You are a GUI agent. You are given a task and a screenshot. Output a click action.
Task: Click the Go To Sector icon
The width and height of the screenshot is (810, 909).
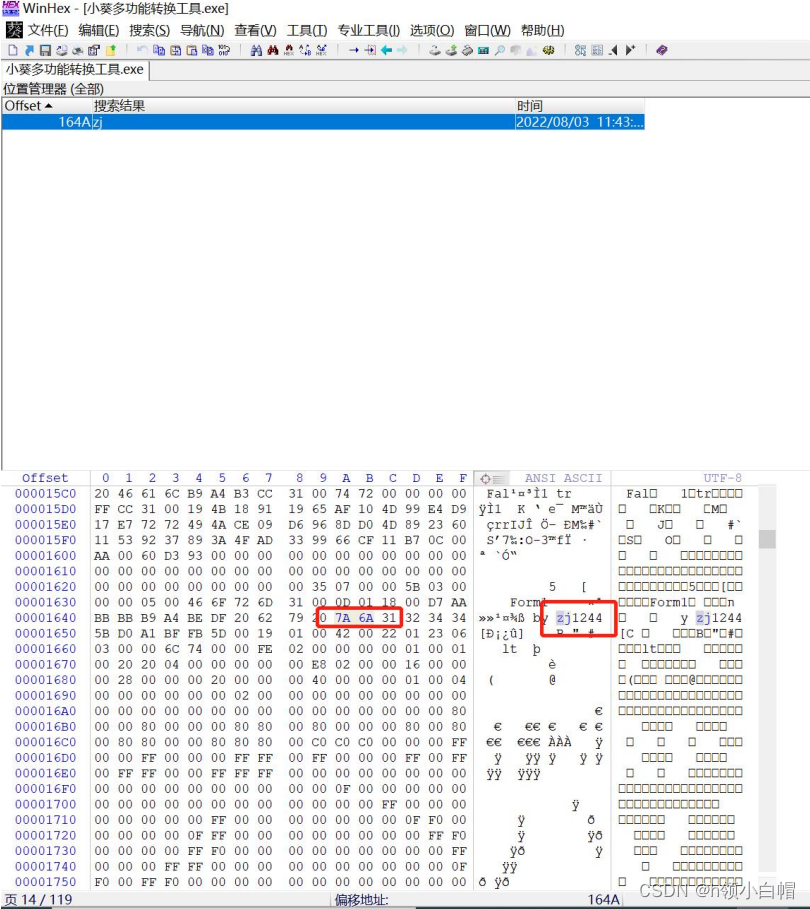[x=370, y=50]
